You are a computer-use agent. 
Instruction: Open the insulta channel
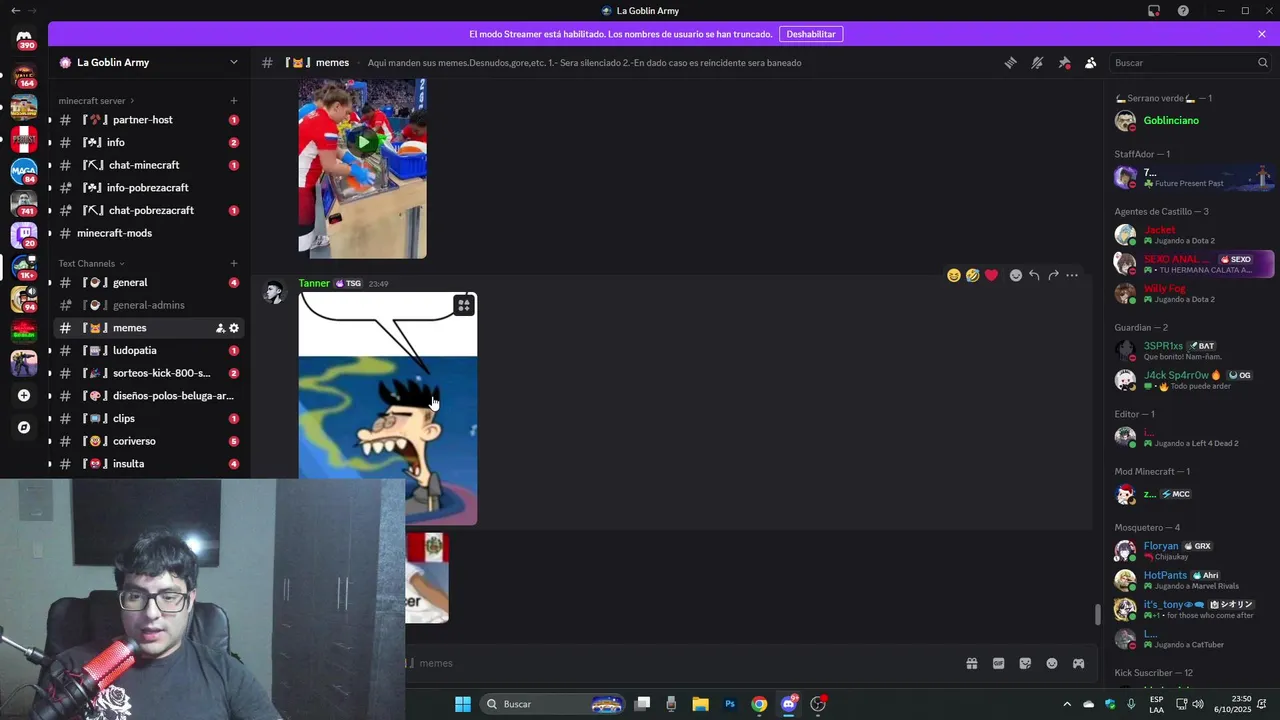coord(148,464)
